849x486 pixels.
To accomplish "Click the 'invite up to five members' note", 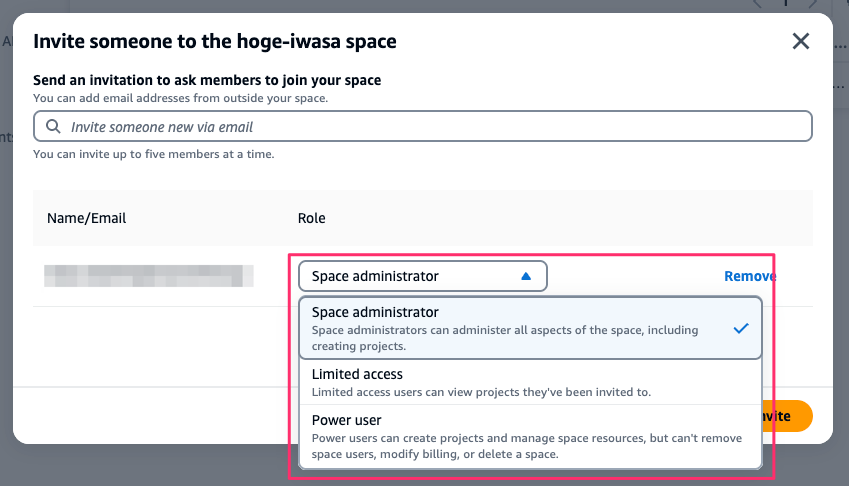I will click(154, 154).
